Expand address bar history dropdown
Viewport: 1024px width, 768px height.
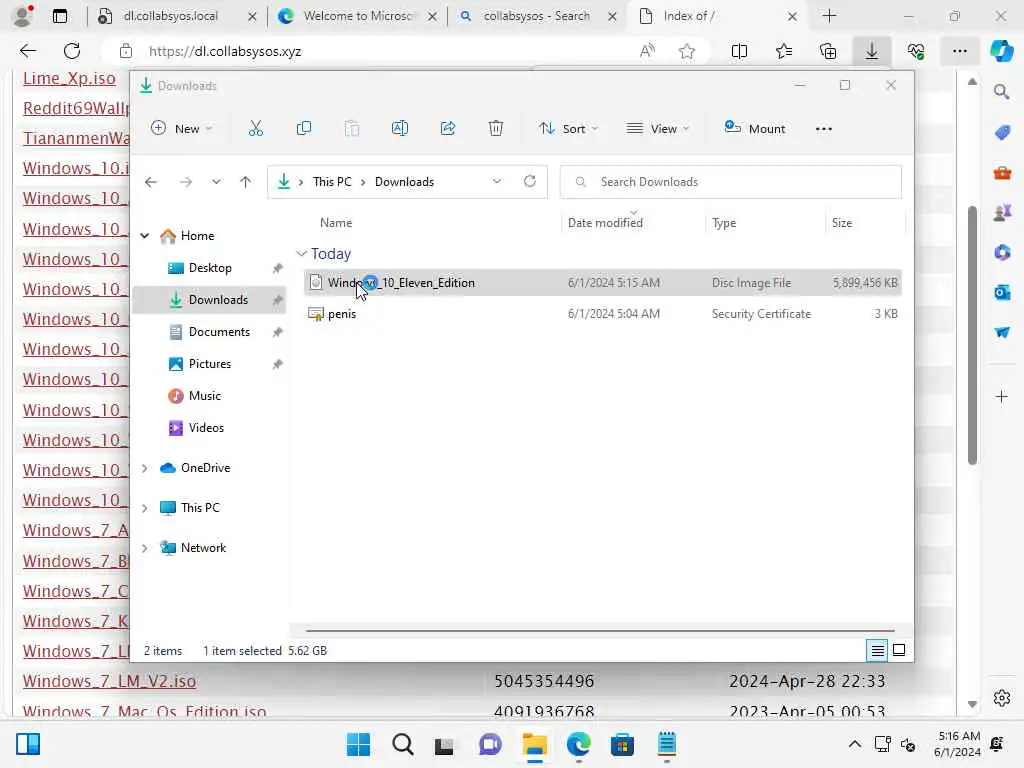coord(497,182)
